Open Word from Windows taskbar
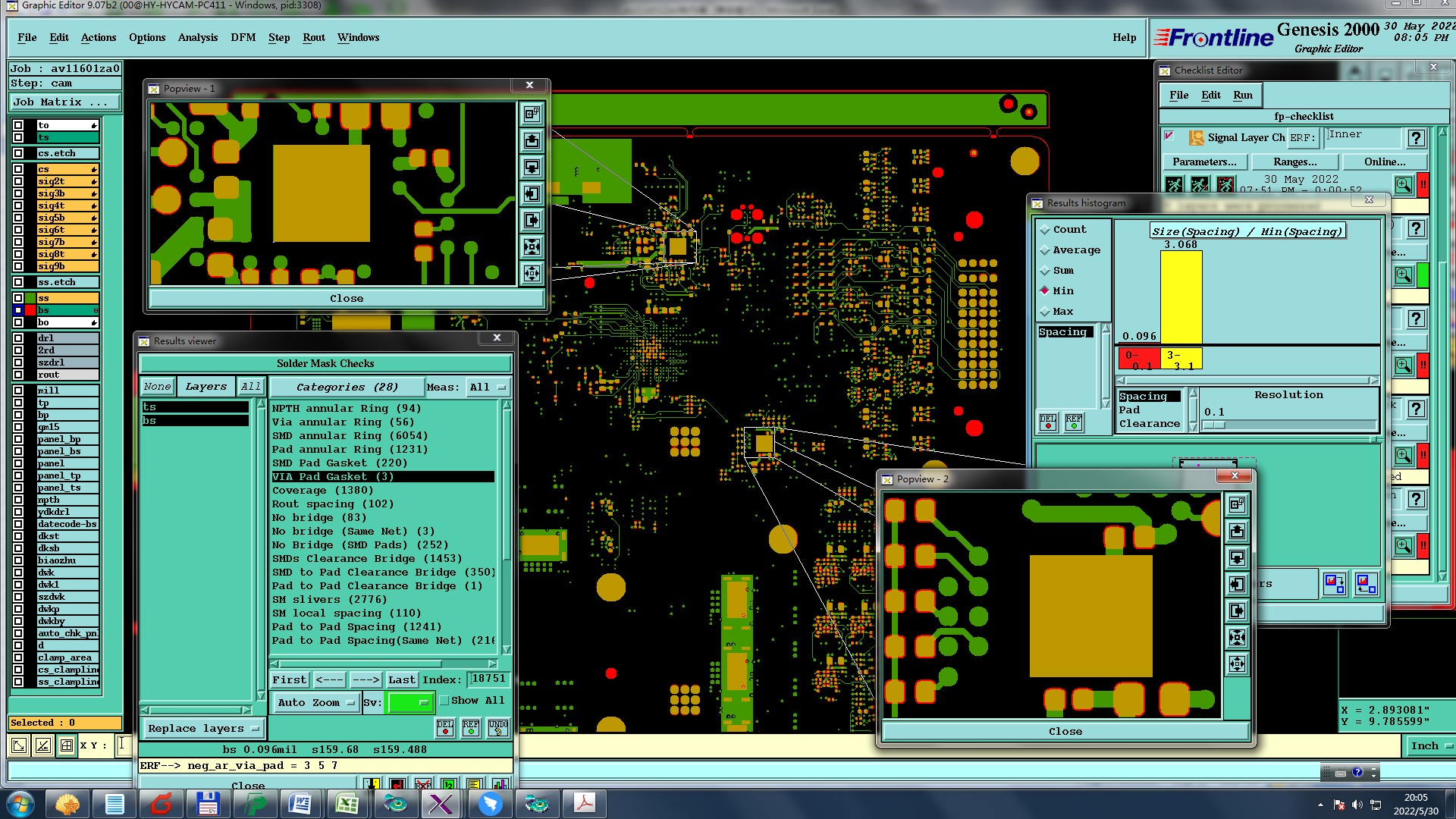Screen dimensions: 1456x819 coord(300,804)
